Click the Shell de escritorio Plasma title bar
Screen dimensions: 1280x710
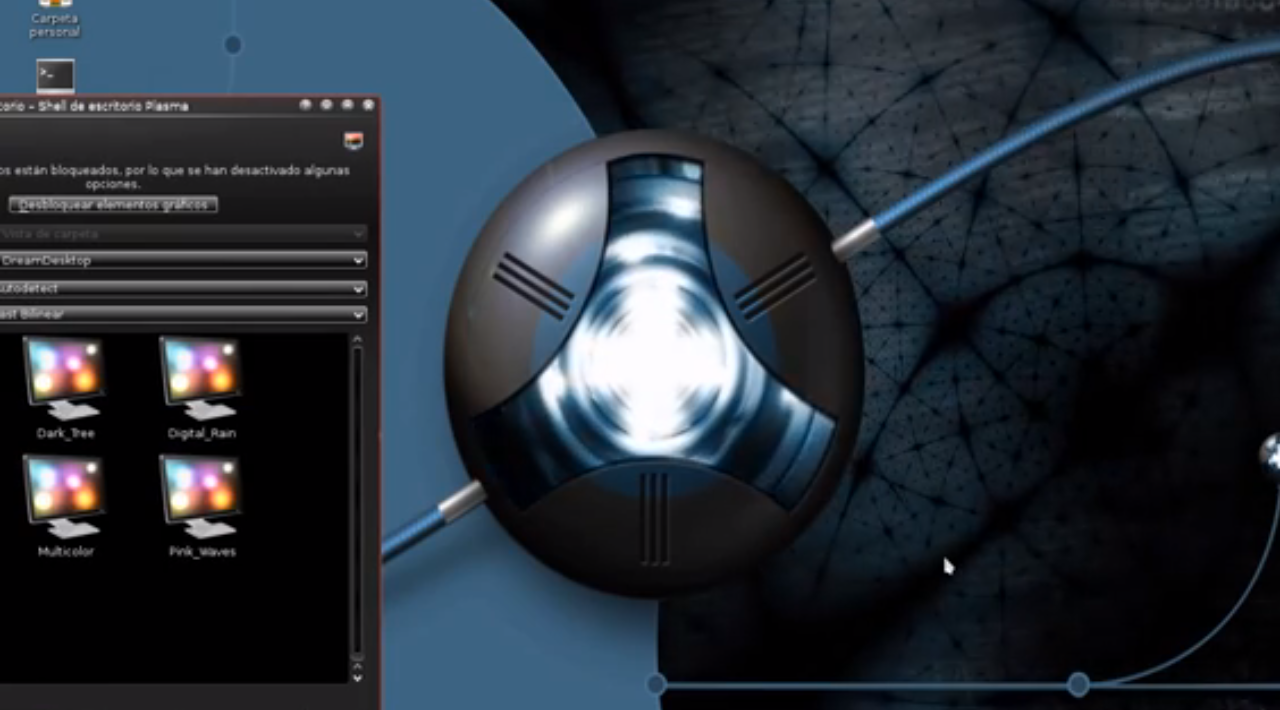(150, 106)
